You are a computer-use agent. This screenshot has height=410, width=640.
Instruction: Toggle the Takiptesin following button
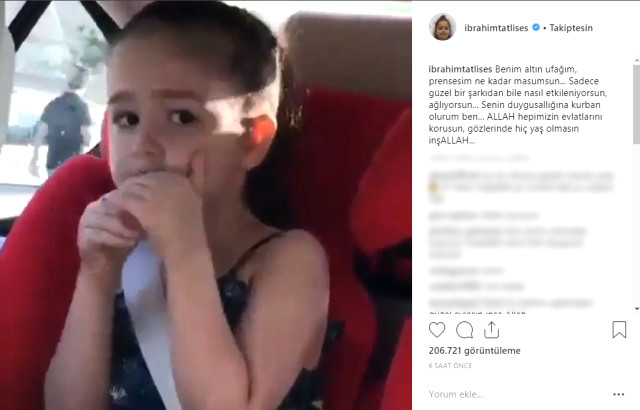[571, 28]
